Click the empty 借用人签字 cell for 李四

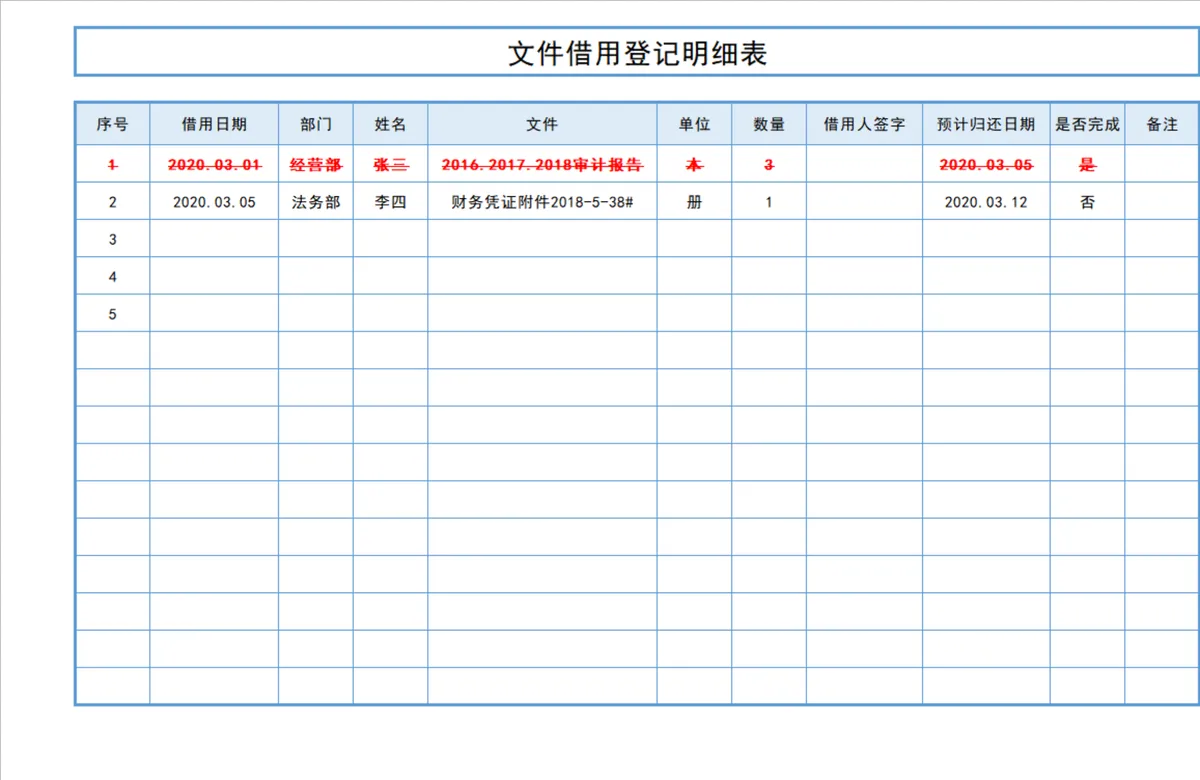[864, 201]
